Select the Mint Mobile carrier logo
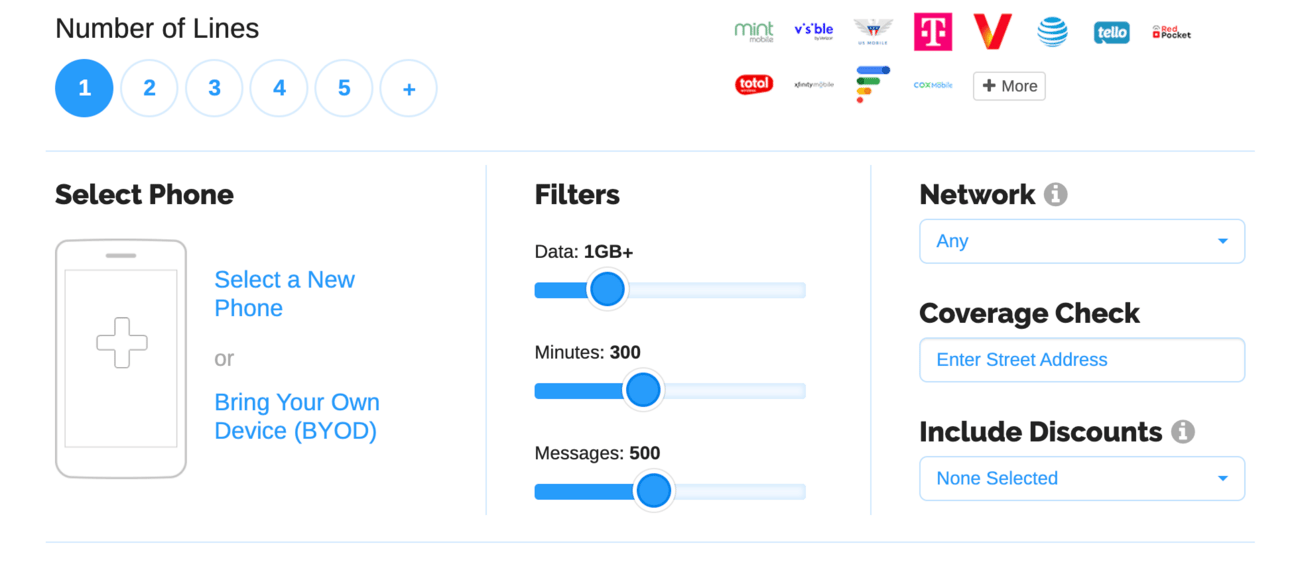Viewport: 1292px width, 574px height. (753, 32)
